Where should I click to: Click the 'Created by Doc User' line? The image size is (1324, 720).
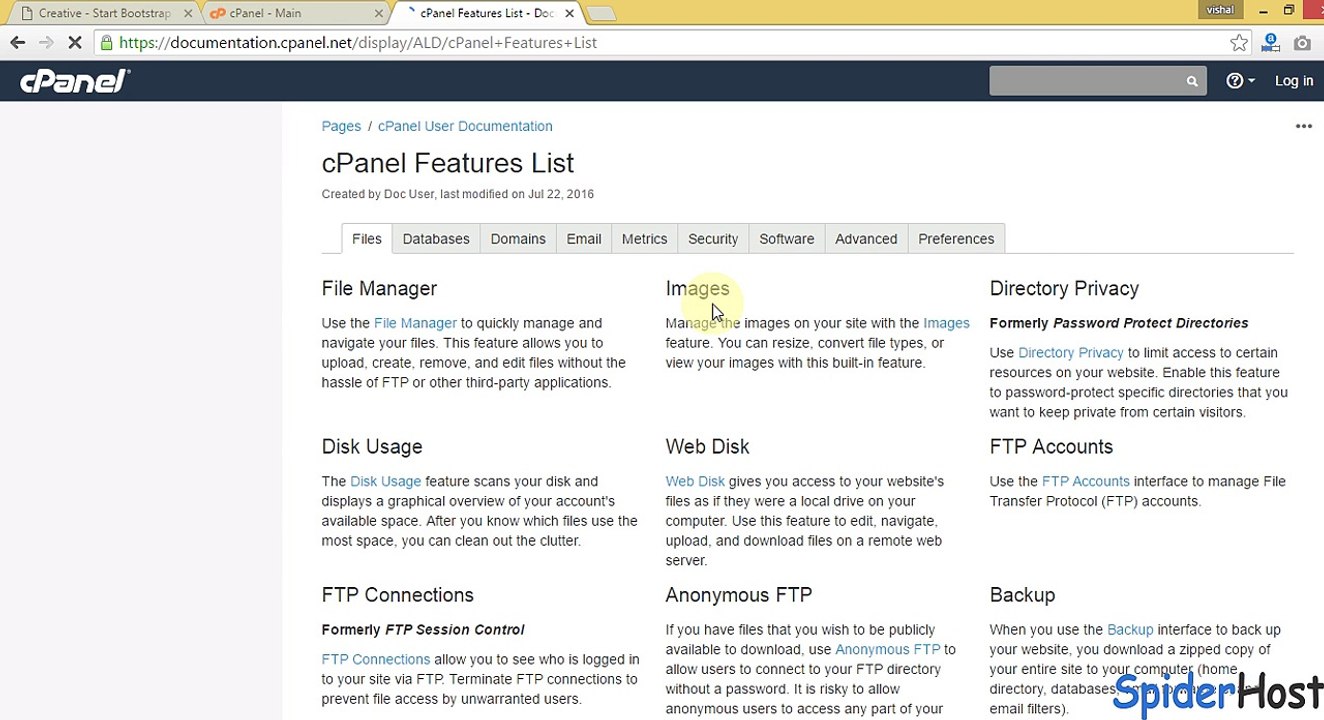[x=458, y=194]
